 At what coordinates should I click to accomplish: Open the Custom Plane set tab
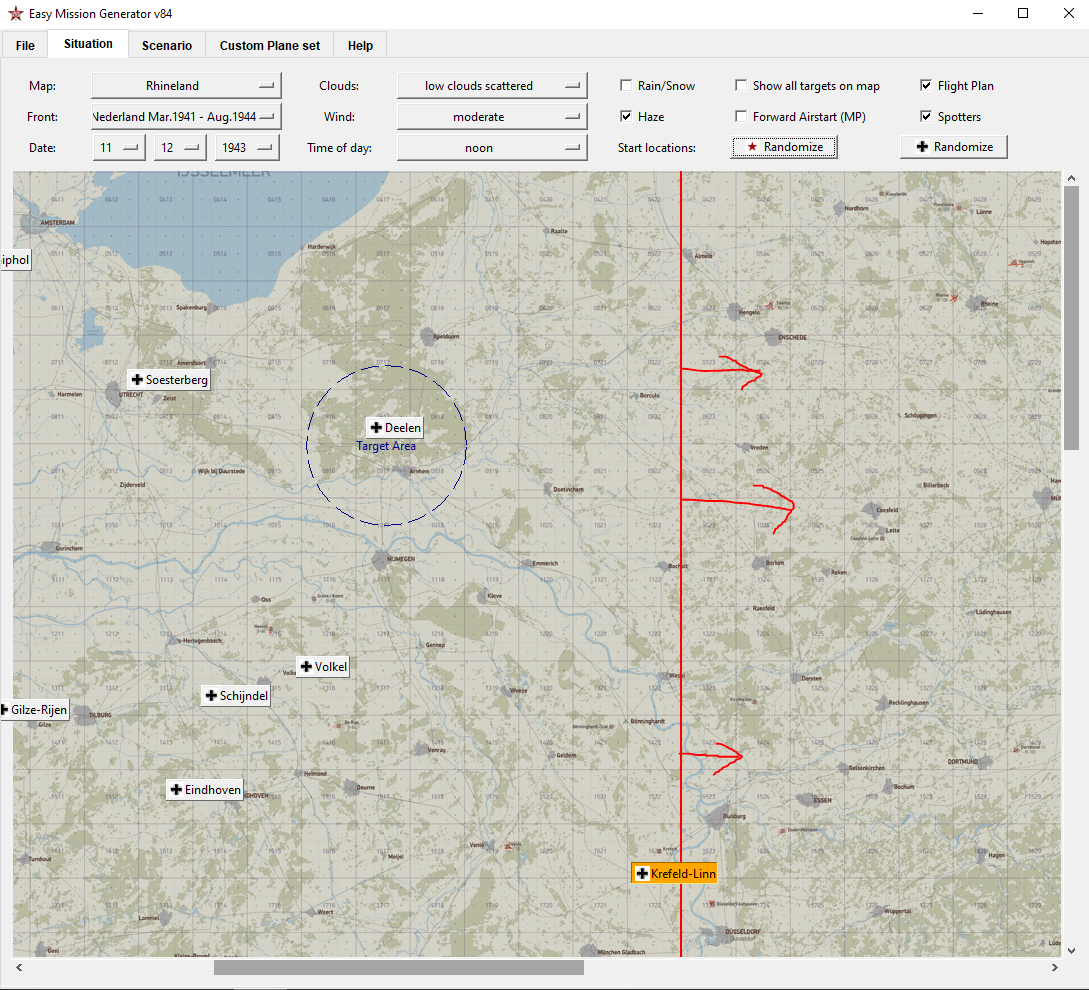pyautogui.click(x=269, y=45)
